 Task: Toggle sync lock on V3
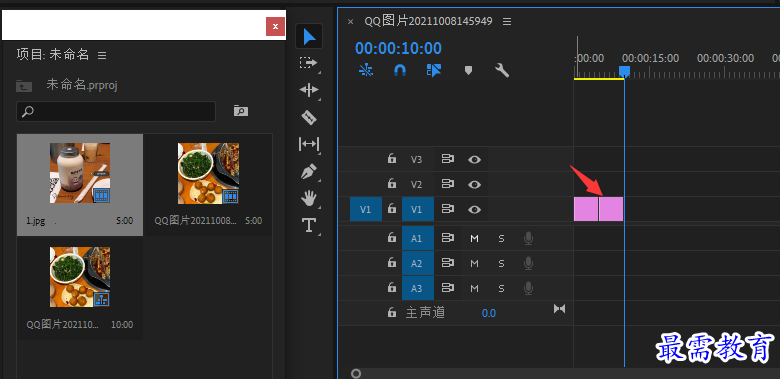coord(448,159)
